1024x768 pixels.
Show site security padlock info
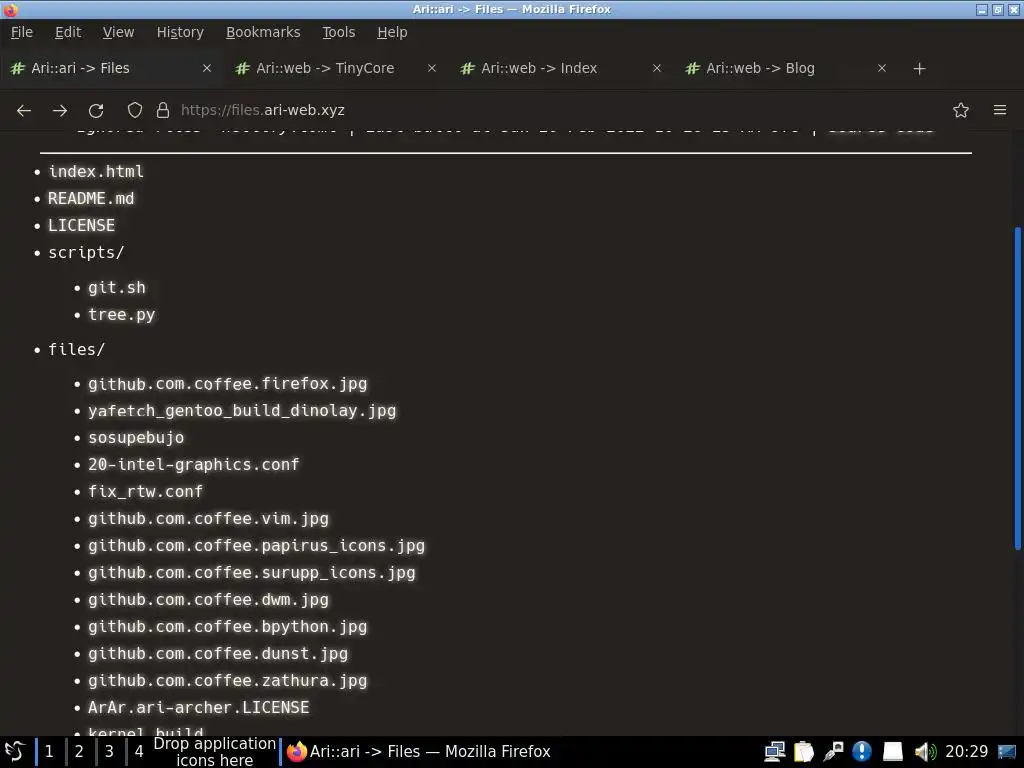(163, 110)
